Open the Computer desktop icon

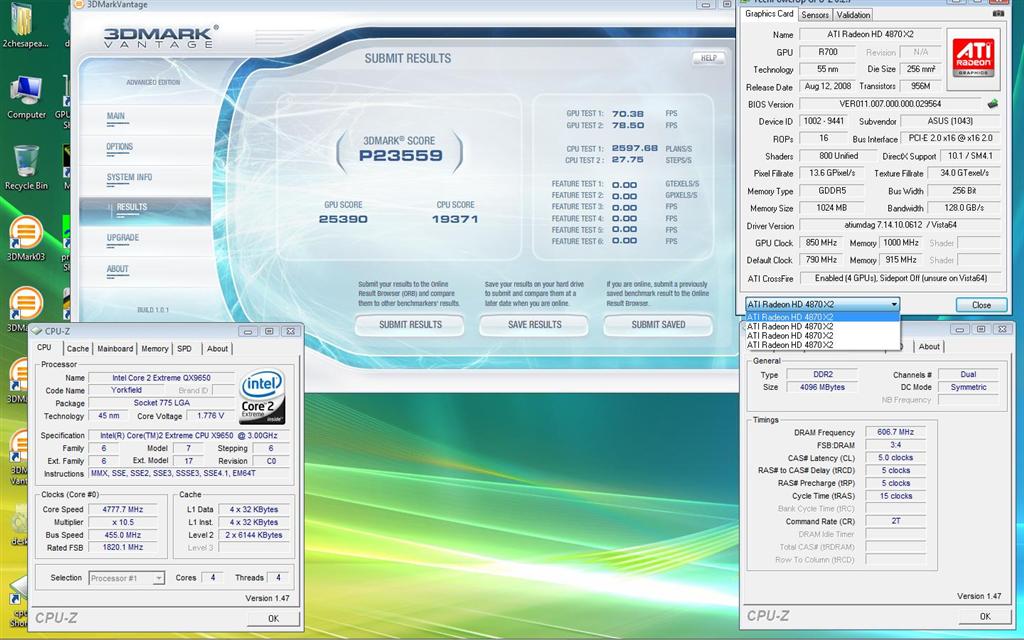26,97
